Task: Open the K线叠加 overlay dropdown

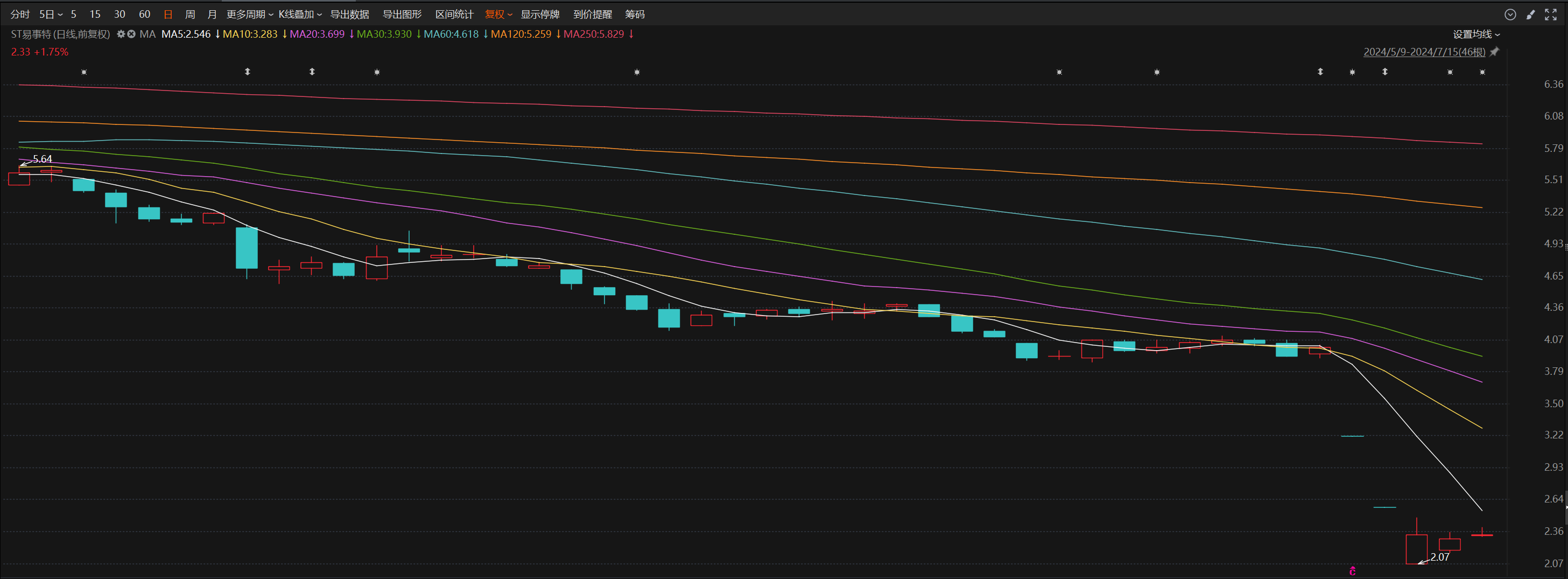Action: [299, 14]
